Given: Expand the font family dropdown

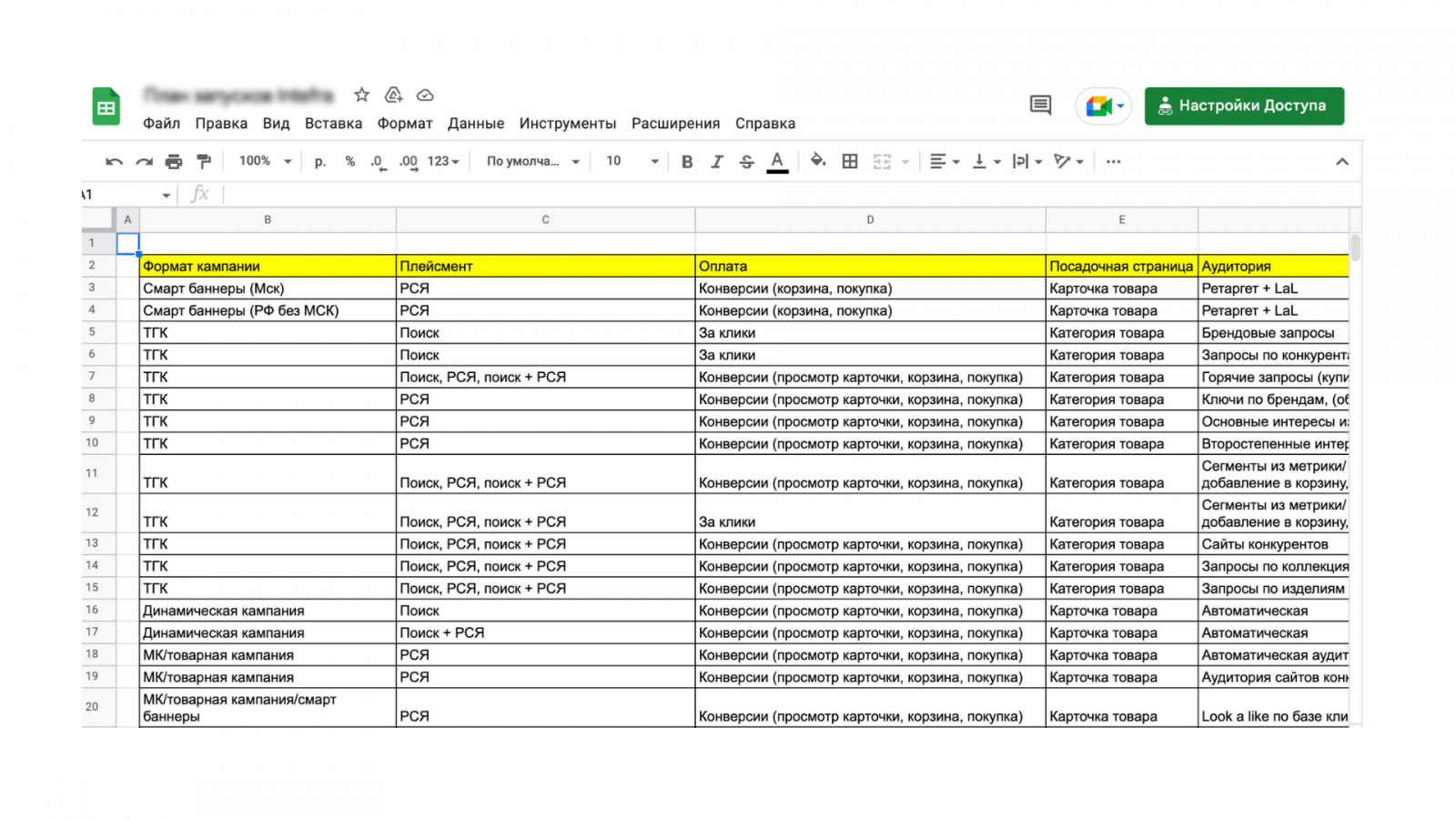Looking at the screenshot, I should tap(532, 161).
